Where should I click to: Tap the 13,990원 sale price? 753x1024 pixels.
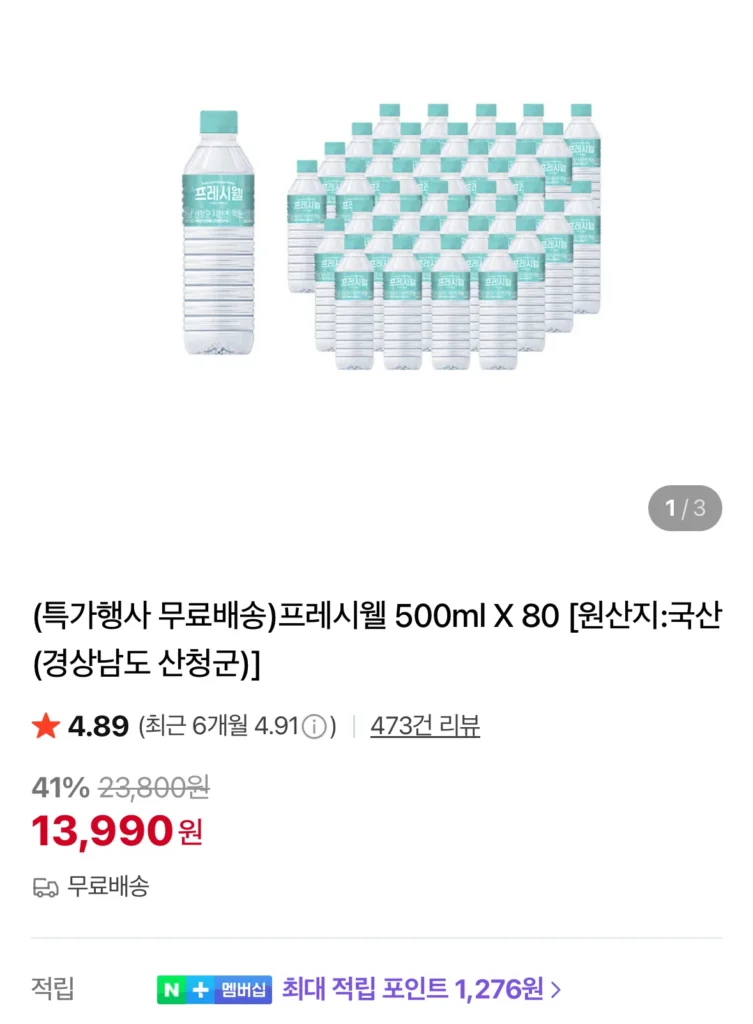tap(116, 831)
